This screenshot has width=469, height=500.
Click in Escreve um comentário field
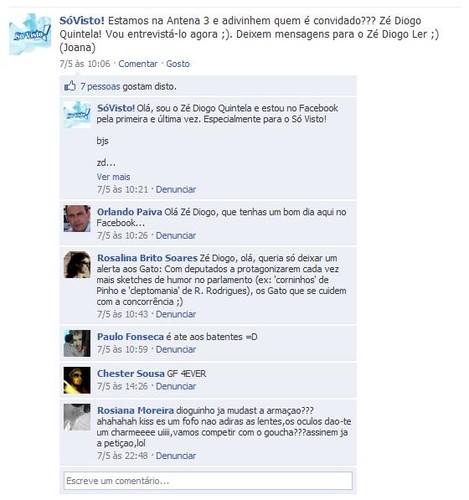[x=208, y=481]
